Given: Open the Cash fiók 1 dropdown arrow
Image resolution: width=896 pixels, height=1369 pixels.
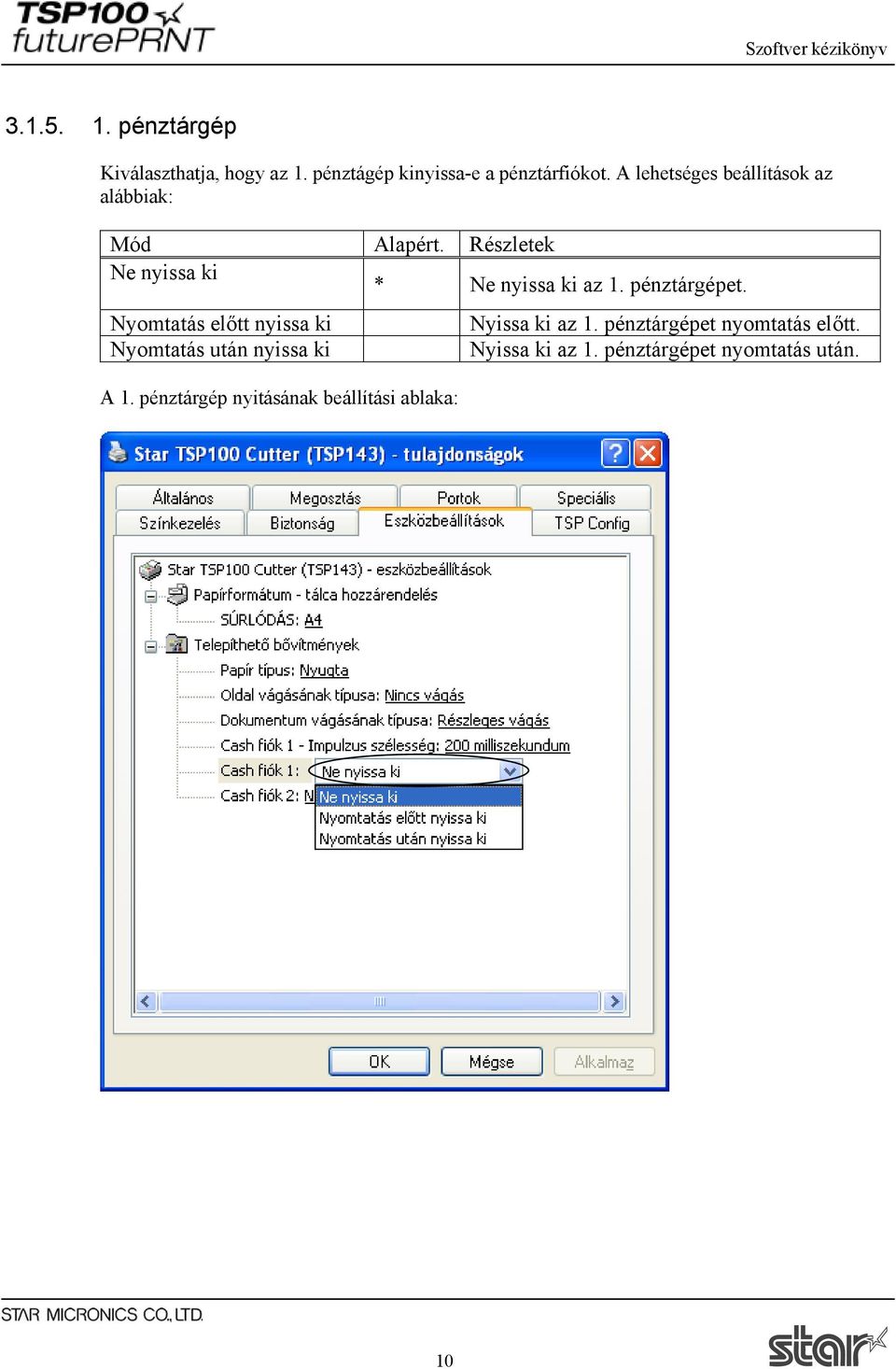Looking at the screenshot, I should pyautogui.click(x=510, y=771).
